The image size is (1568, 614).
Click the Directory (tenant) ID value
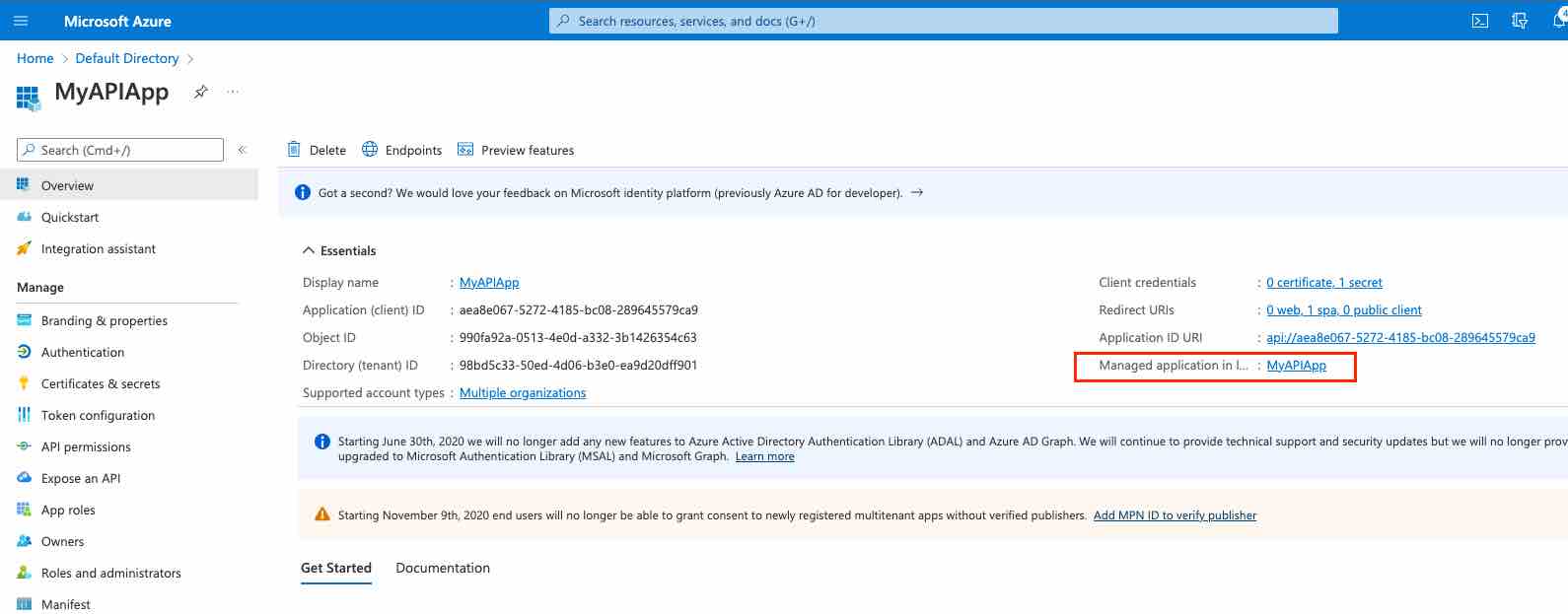pyautogui.click(x=579, y=365)
